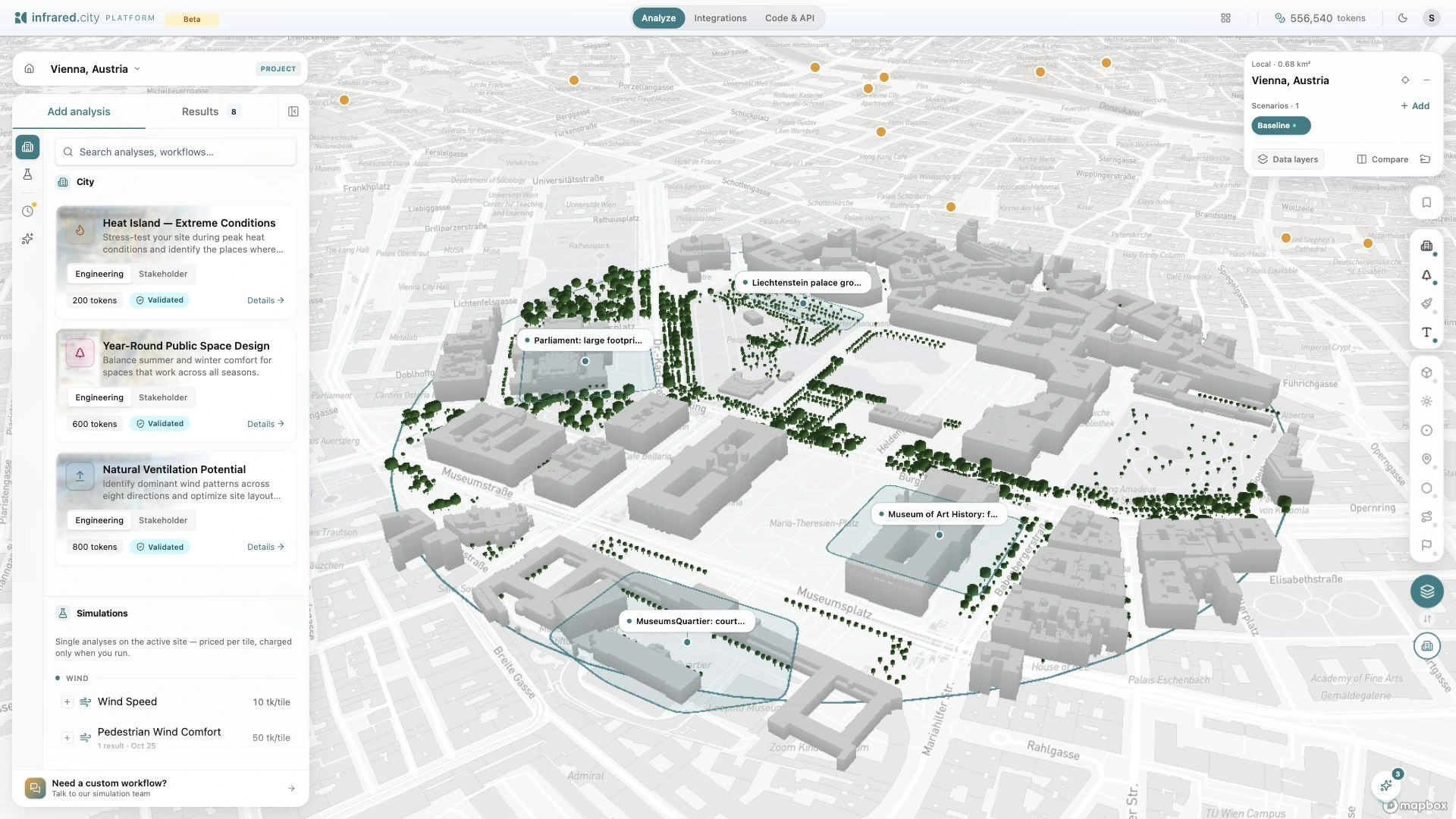Image resolution: width=1456 pixels, height=819 pixels.
Task: Toggle the sun lighting tool on map toolbar
Action: click(x=1426, y=401)
